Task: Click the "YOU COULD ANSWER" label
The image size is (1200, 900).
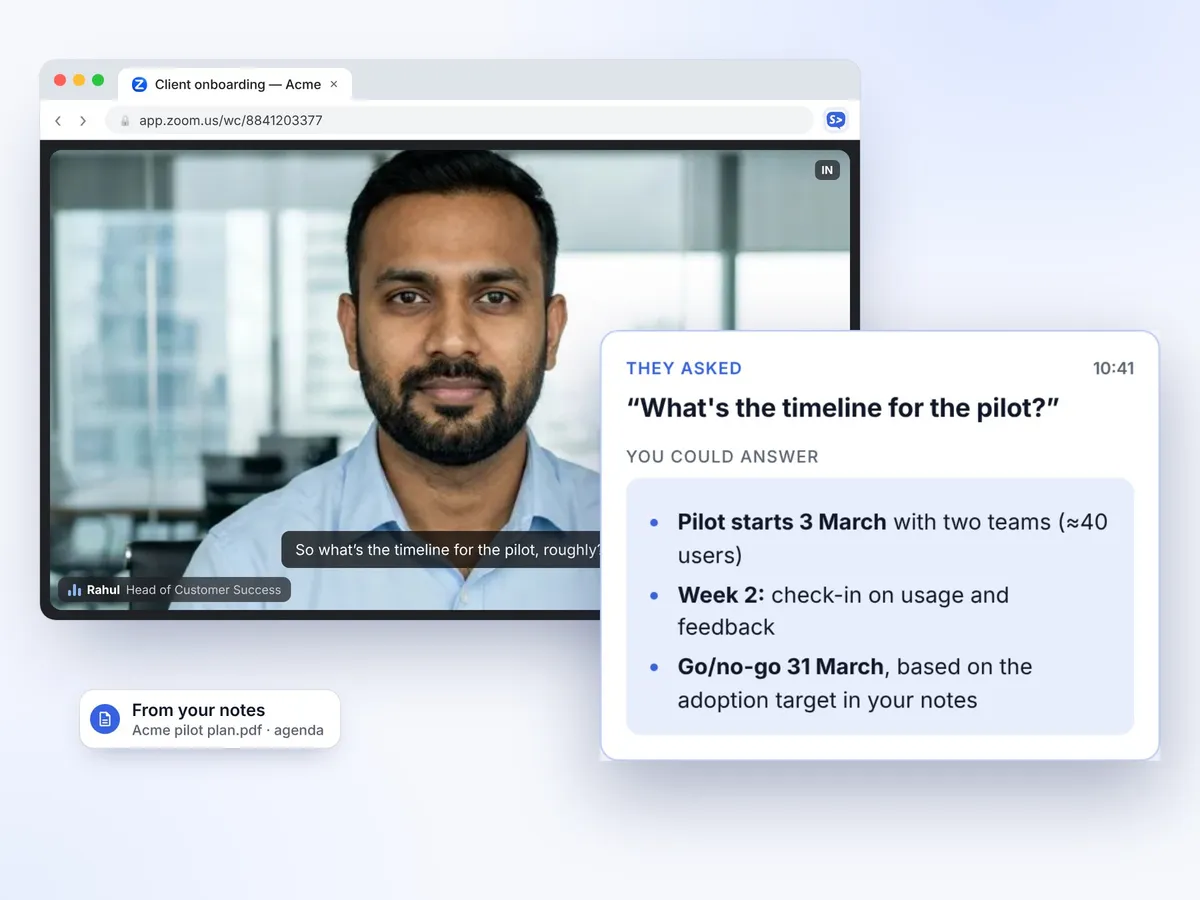Action: [722, 457]
